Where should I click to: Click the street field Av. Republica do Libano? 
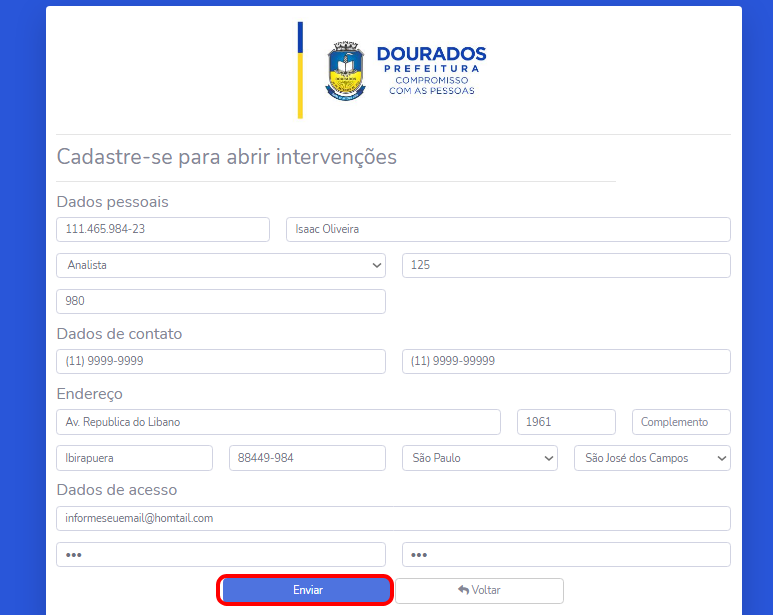click(279, 422)
